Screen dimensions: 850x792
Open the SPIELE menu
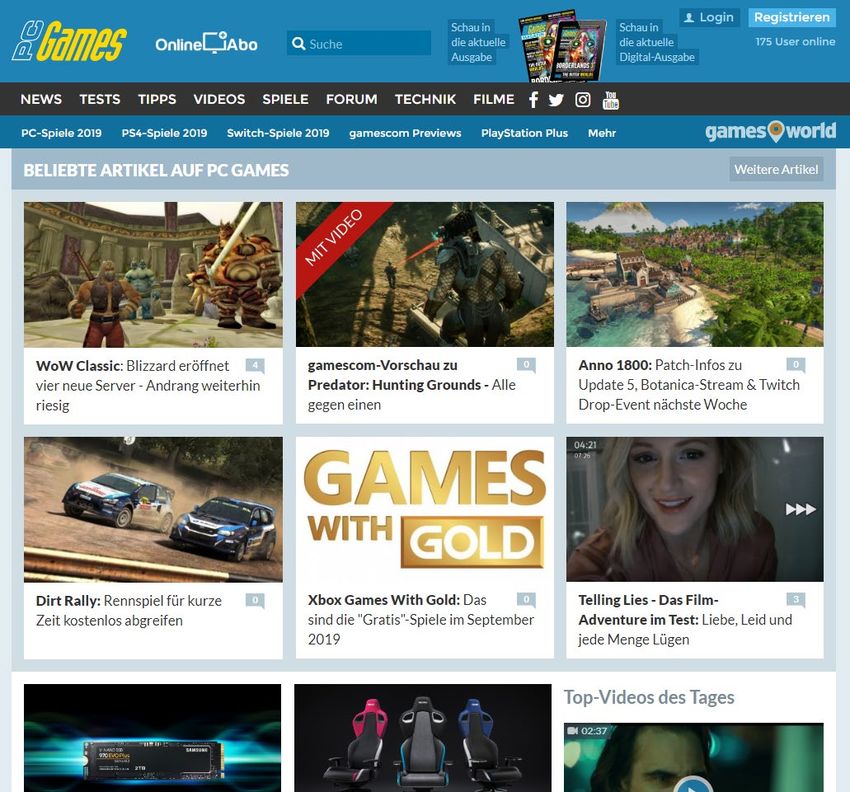286,99
